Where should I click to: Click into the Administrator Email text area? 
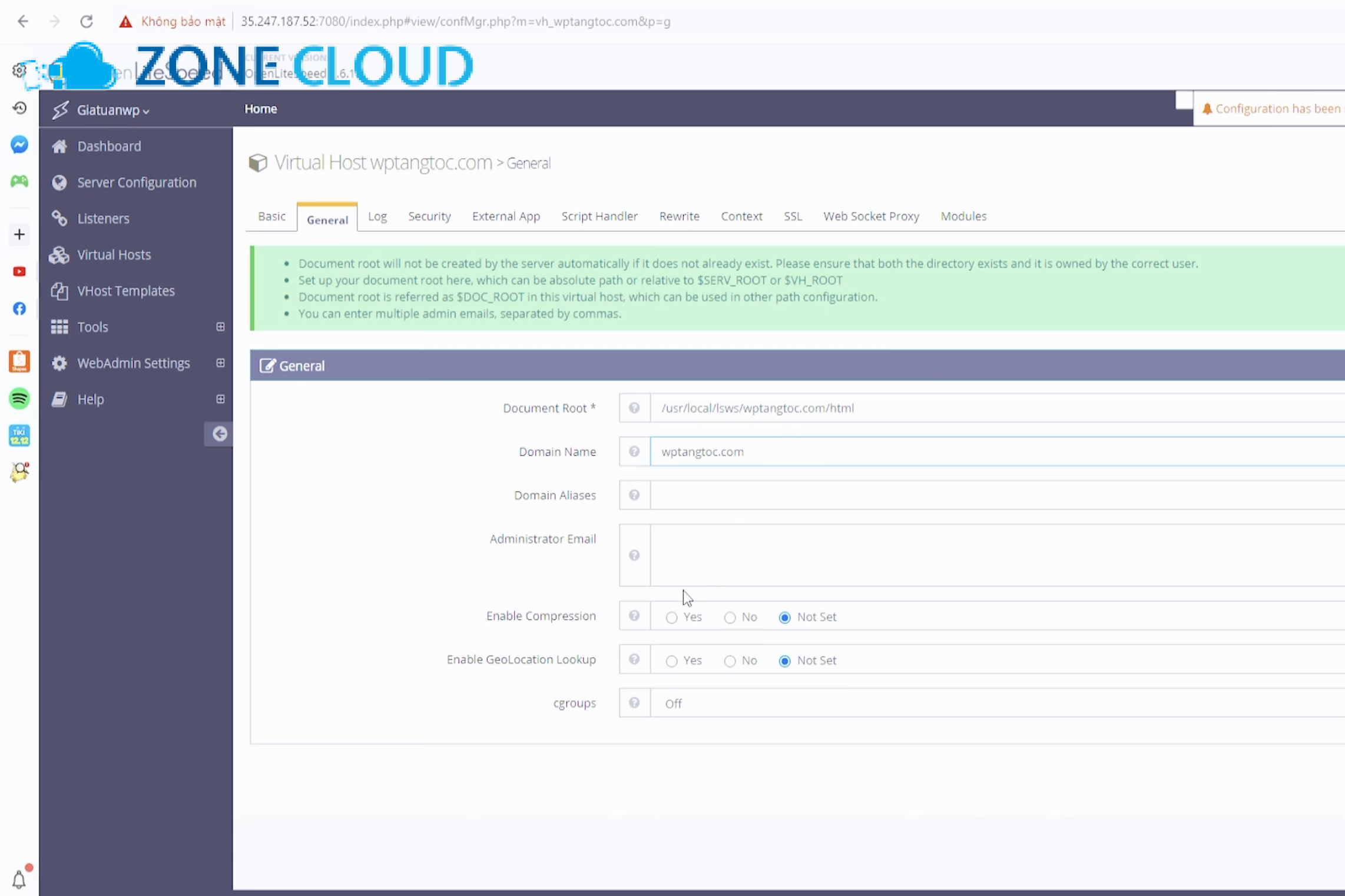998,555
